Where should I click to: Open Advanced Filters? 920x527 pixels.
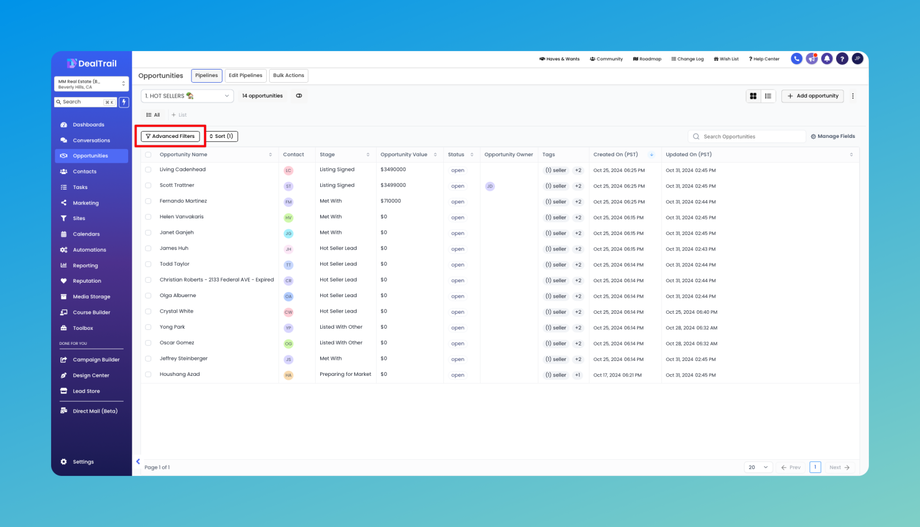click(170, 136)
